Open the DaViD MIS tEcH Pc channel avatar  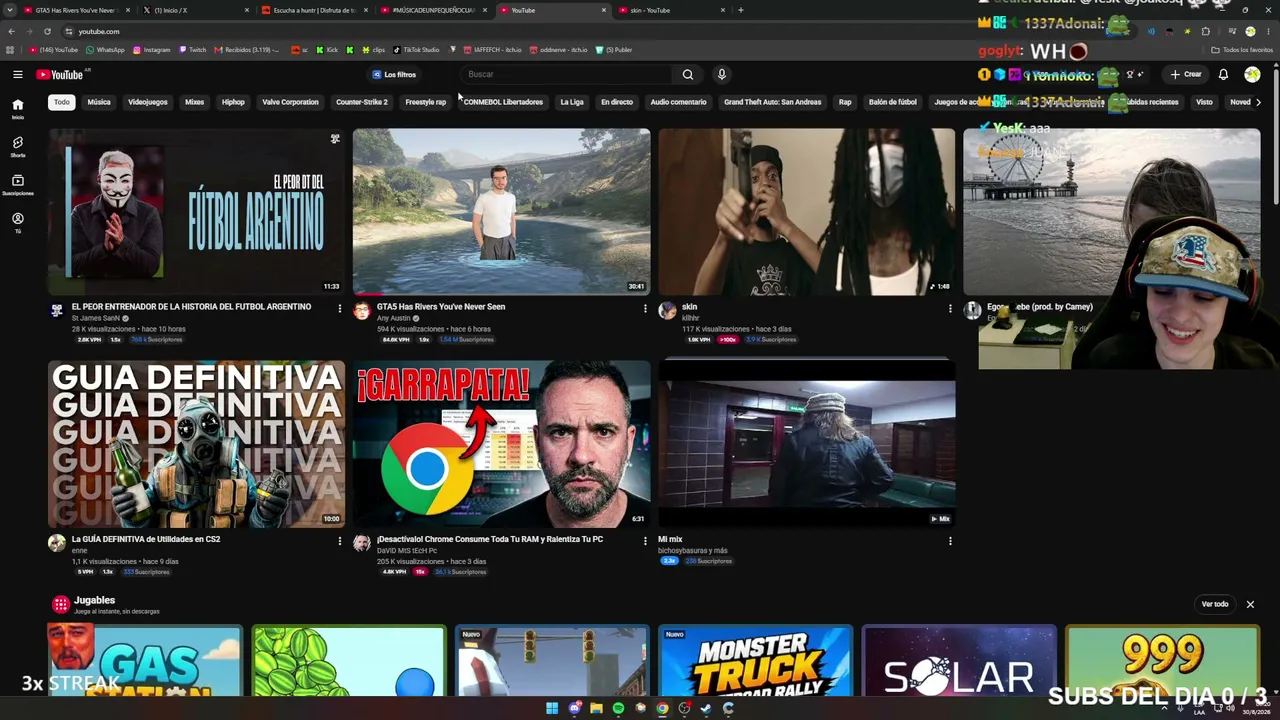pos(362,543)
